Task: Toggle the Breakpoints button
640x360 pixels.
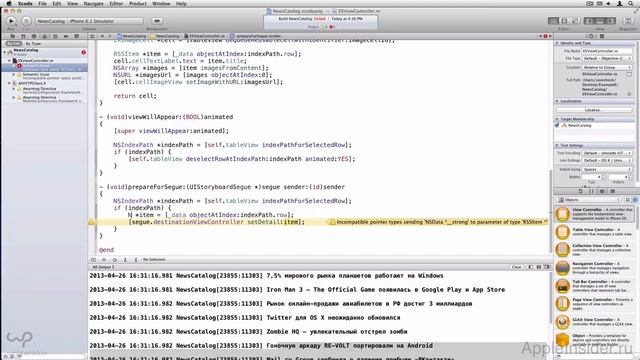Action: click(157, 21)
